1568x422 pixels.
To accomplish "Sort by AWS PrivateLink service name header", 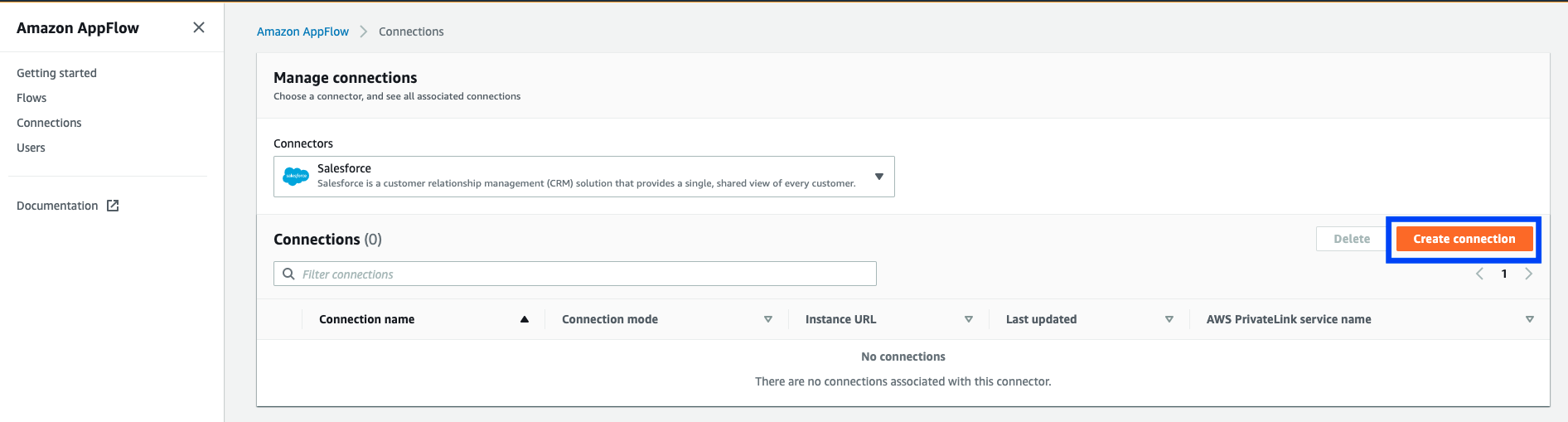I will [1289, 319].
